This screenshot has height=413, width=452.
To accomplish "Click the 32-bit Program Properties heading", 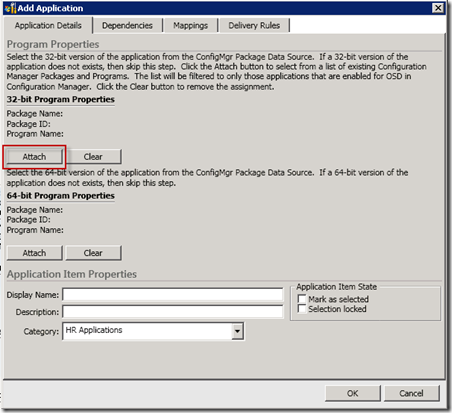I will click(61, 99).
